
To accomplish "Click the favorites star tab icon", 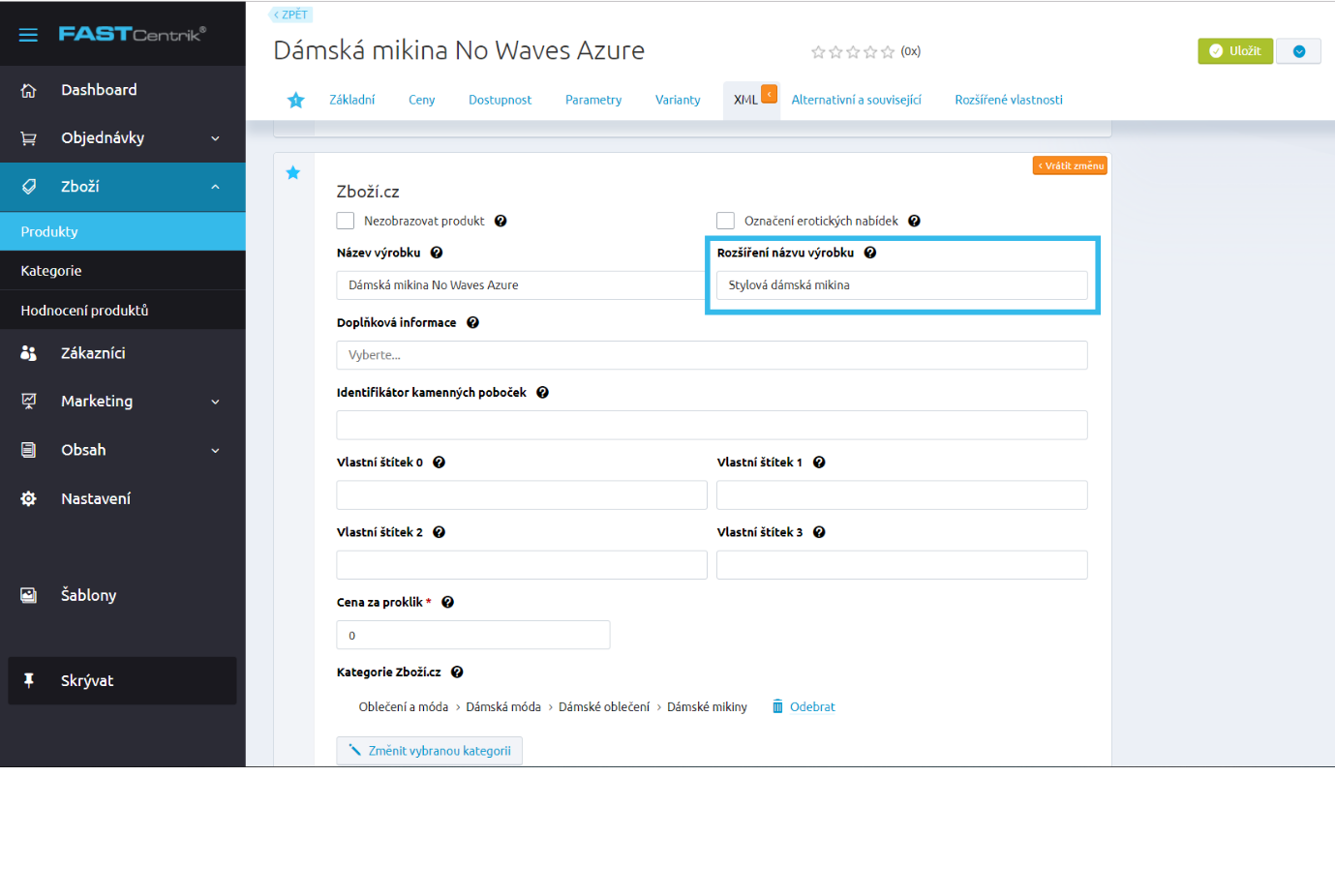I will [296, 100].
